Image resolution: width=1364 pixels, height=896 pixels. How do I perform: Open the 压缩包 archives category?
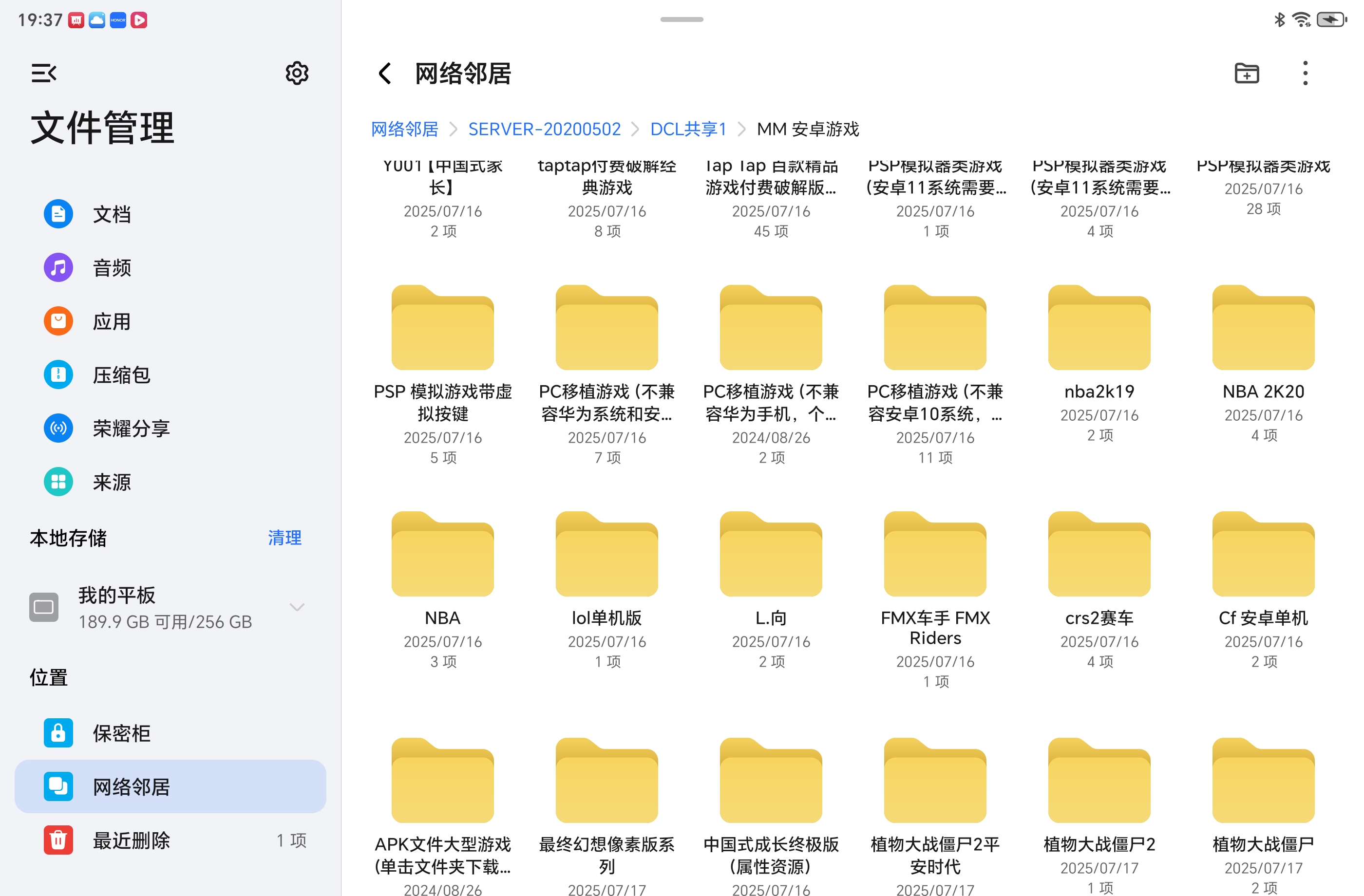(120, 374)
